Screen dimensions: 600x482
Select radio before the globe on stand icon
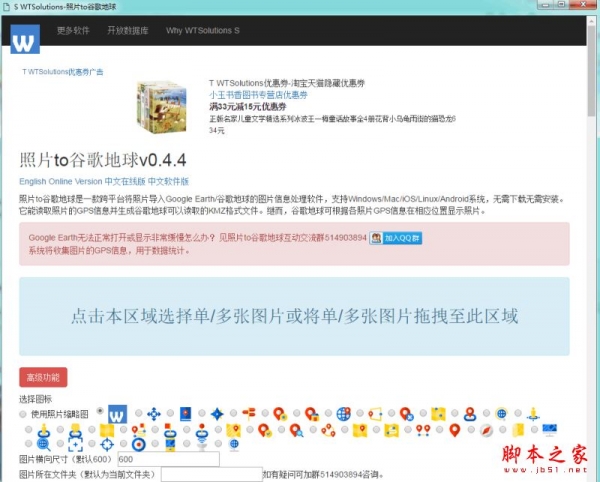pyautogui.click(x=218, y=444)
